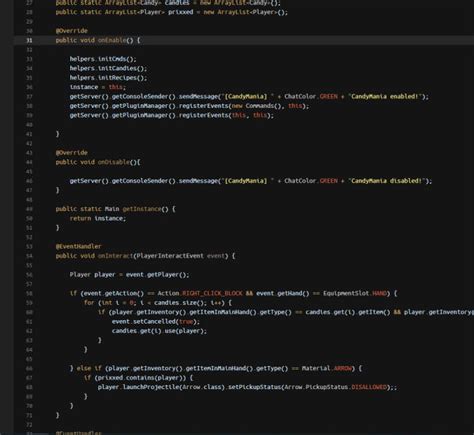Click the prixxed.contains(player) condition
Image resolution: width=474 pixels, height=435 pixels.
tap(142, 378)
